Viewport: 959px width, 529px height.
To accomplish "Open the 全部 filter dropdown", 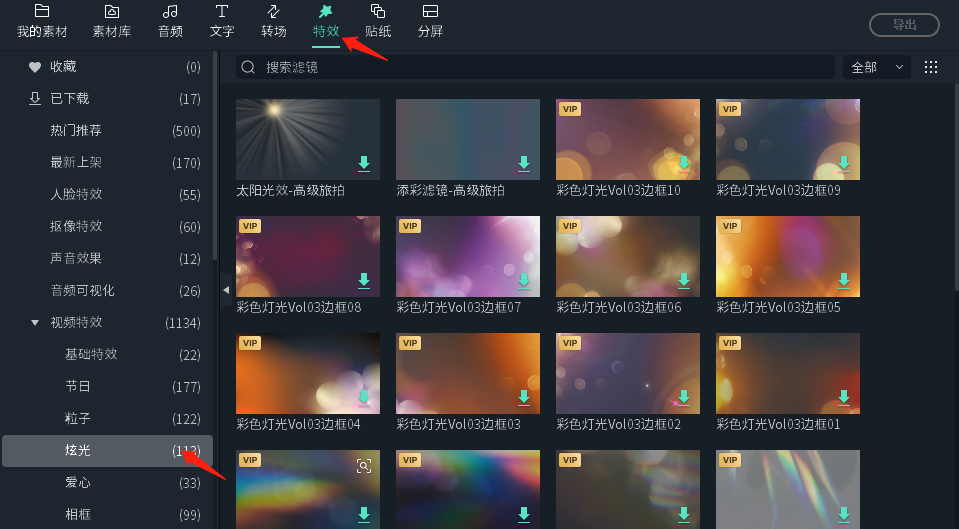I will [876, 67].
